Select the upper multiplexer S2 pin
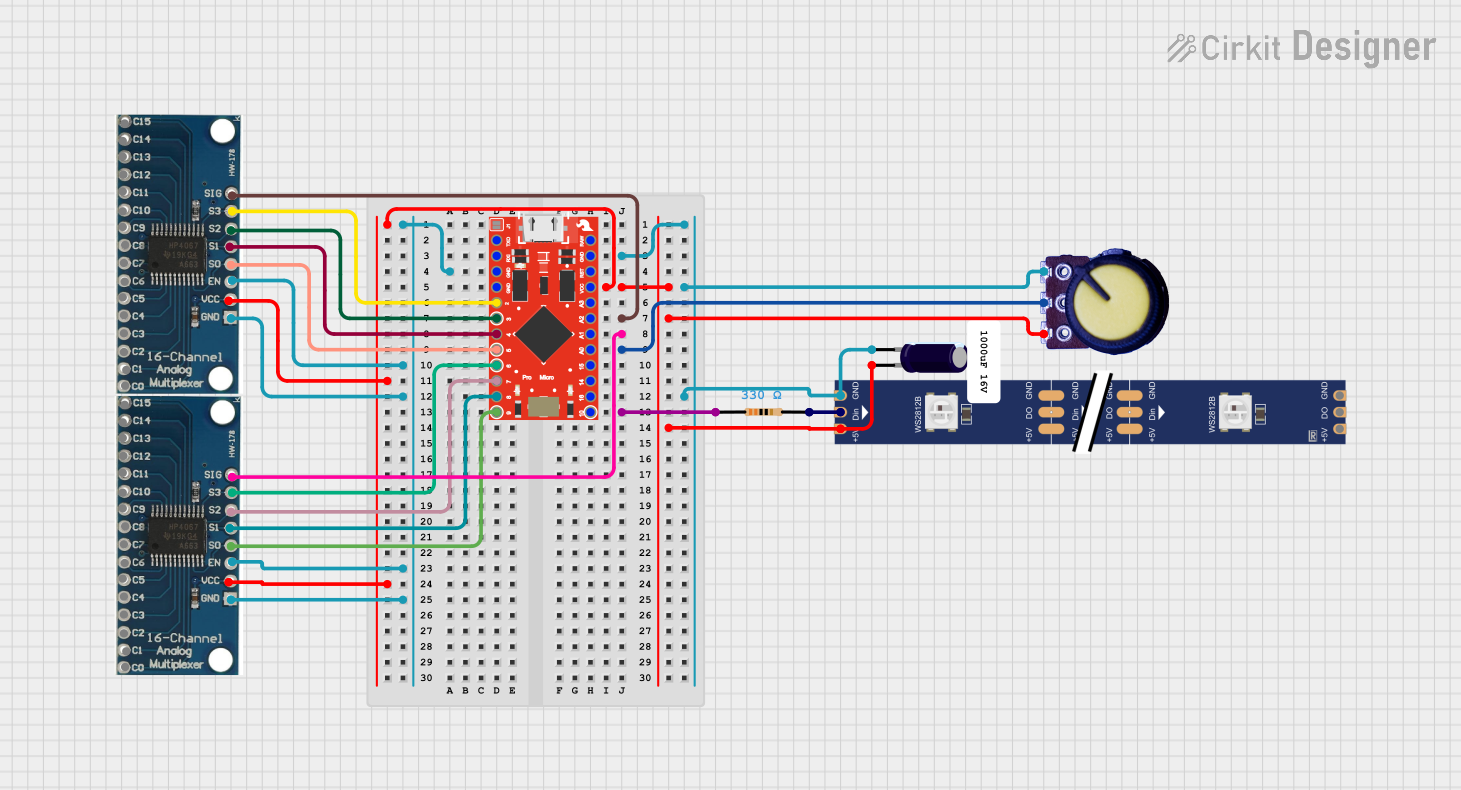 232,229
